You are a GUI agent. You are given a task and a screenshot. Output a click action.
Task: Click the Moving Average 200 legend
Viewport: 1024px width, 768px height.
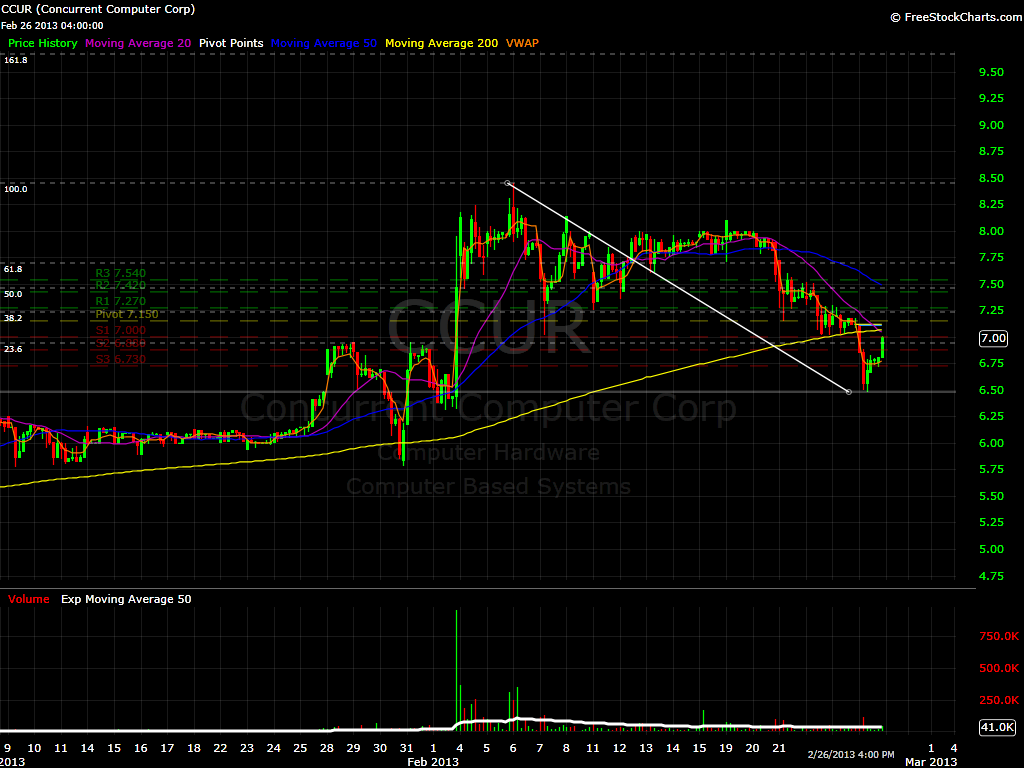pyautogui.click(x=441, y=43)
